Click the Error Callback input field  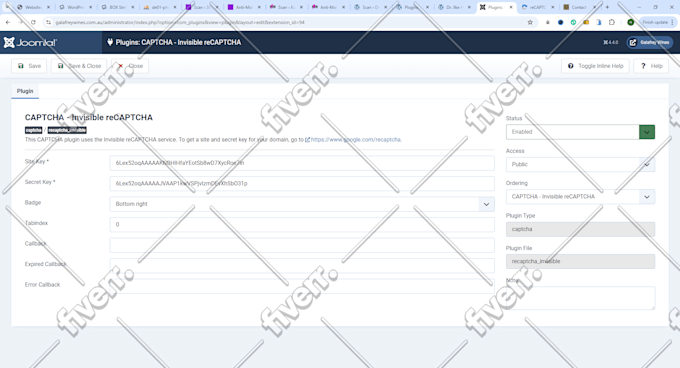(302, 286)
